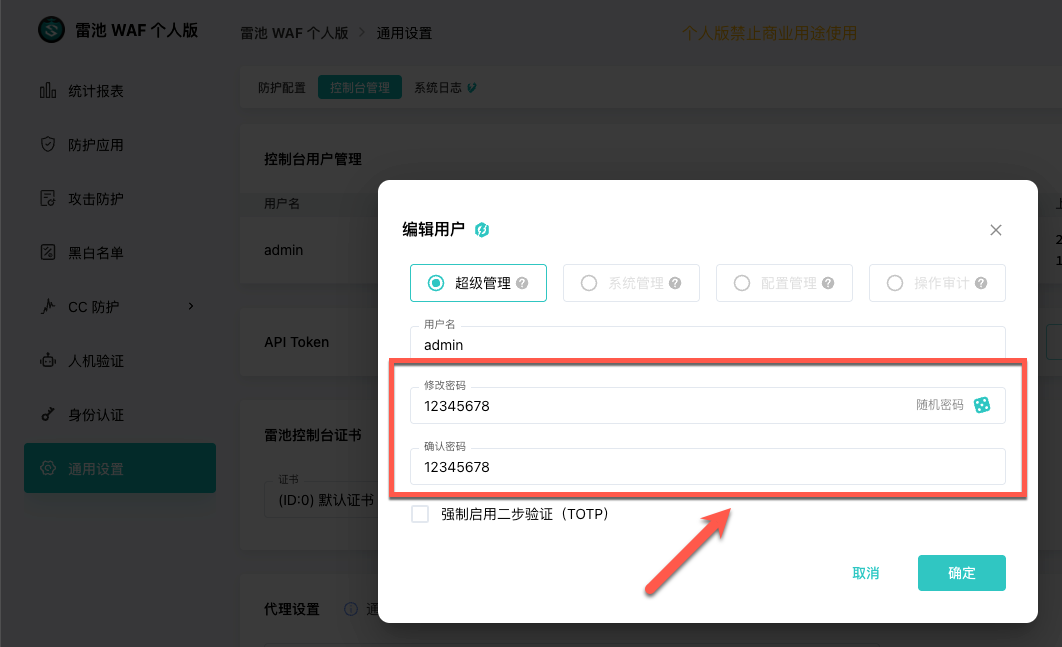The image size is (1062, 647).
Task: Expand the CC 防护 sidebar submenu
Action: pyautogui.click(x=190, y=306)
